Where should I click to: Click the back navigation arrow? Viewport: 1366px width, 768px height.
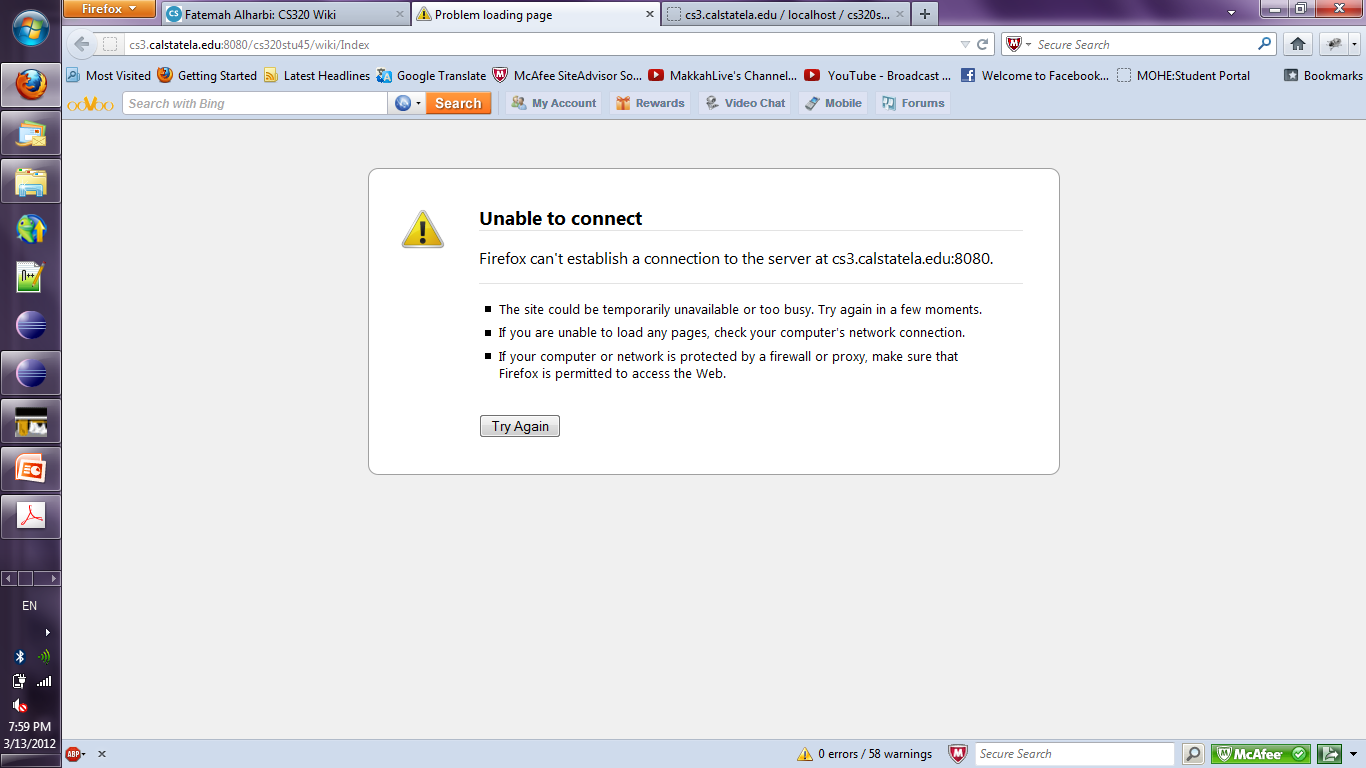point(82,45)
